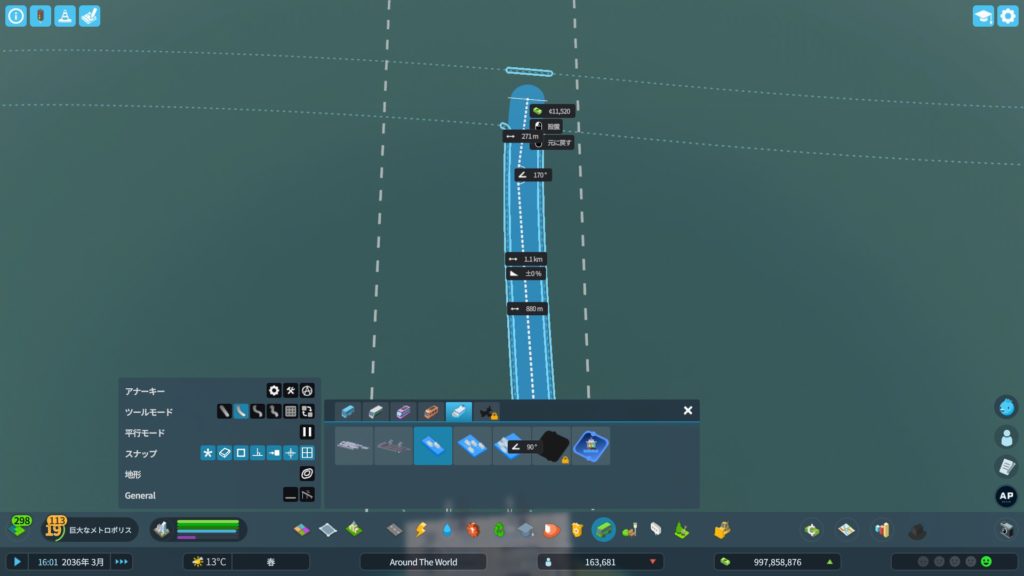Select the roads tool in toolbar
Image resolution: width=1024 pixels, height=576 pixels.
coord(395,529)
